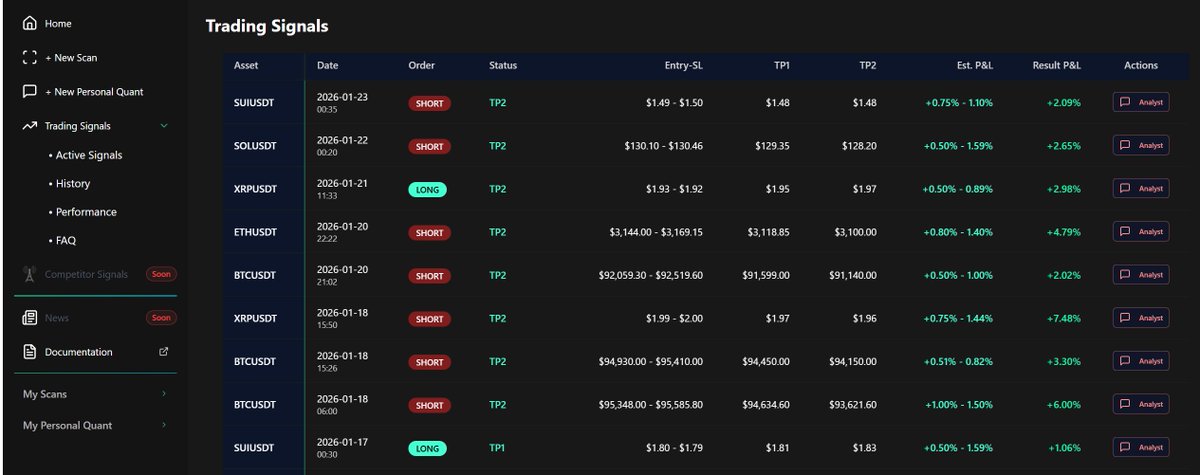Click the 2026-01-21 11:33 date cell

click(x=342, y=188)
